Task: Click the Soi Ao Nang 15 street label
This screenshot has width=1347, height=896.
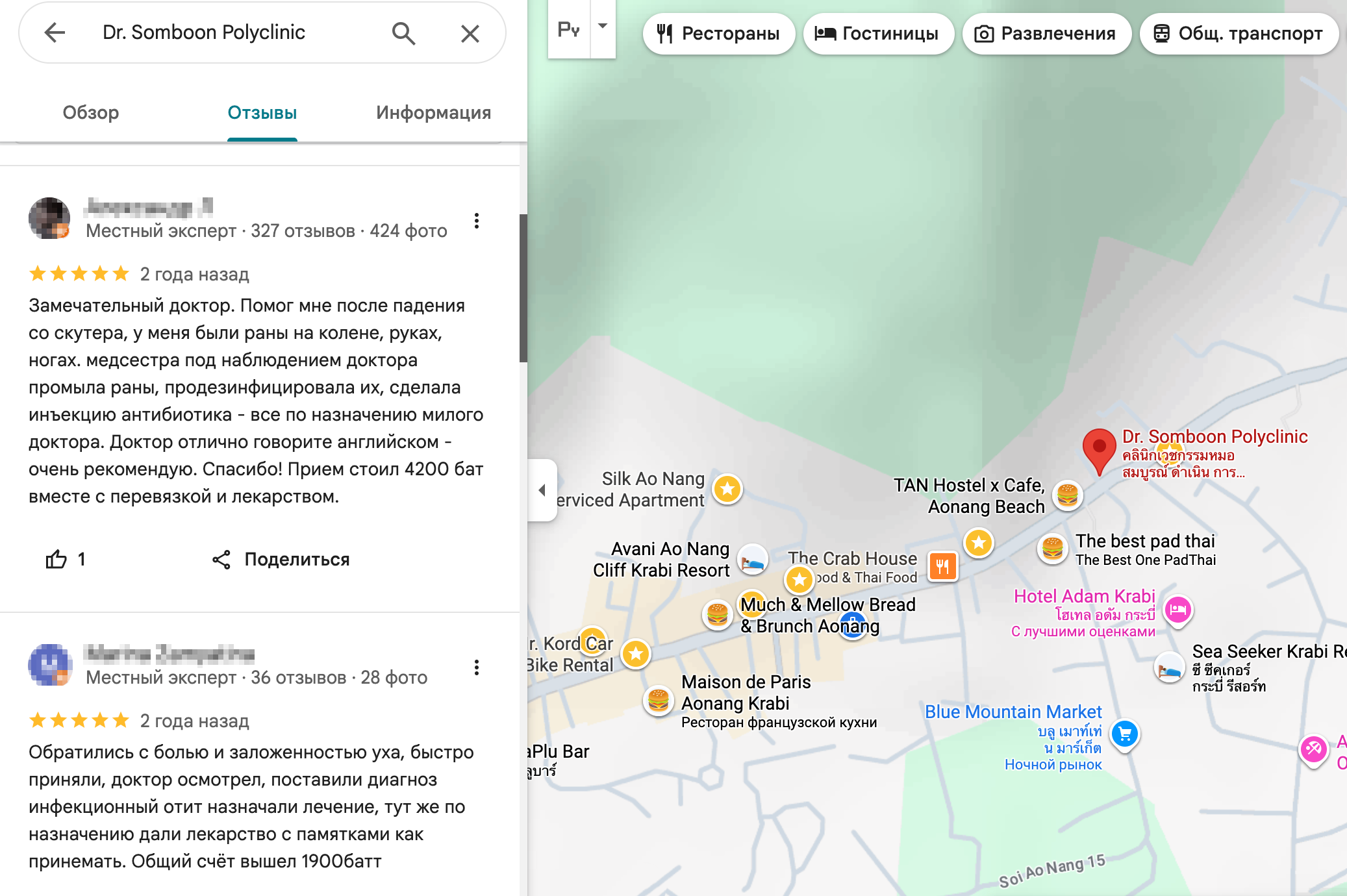Action: click(1052, 871)
